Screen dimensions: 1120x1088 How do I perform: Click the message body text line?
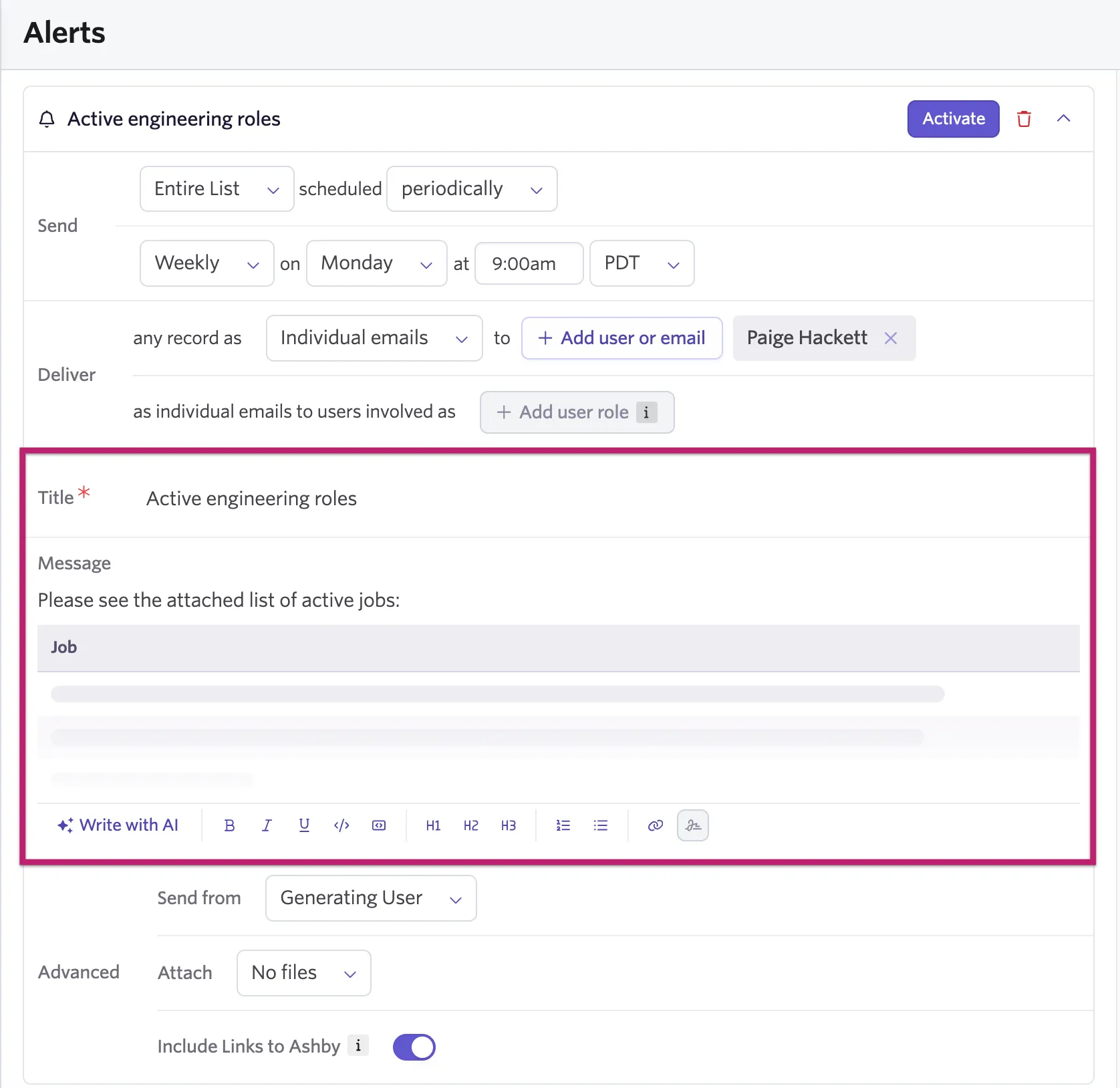click(219, 600)
